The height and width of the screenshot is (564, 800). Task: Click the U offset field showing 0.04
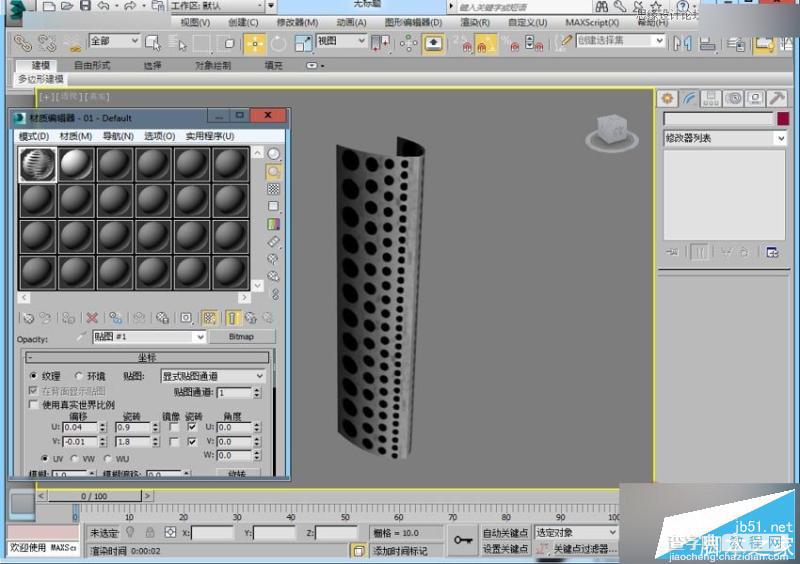pyautogui.click(x=80, y=427)
